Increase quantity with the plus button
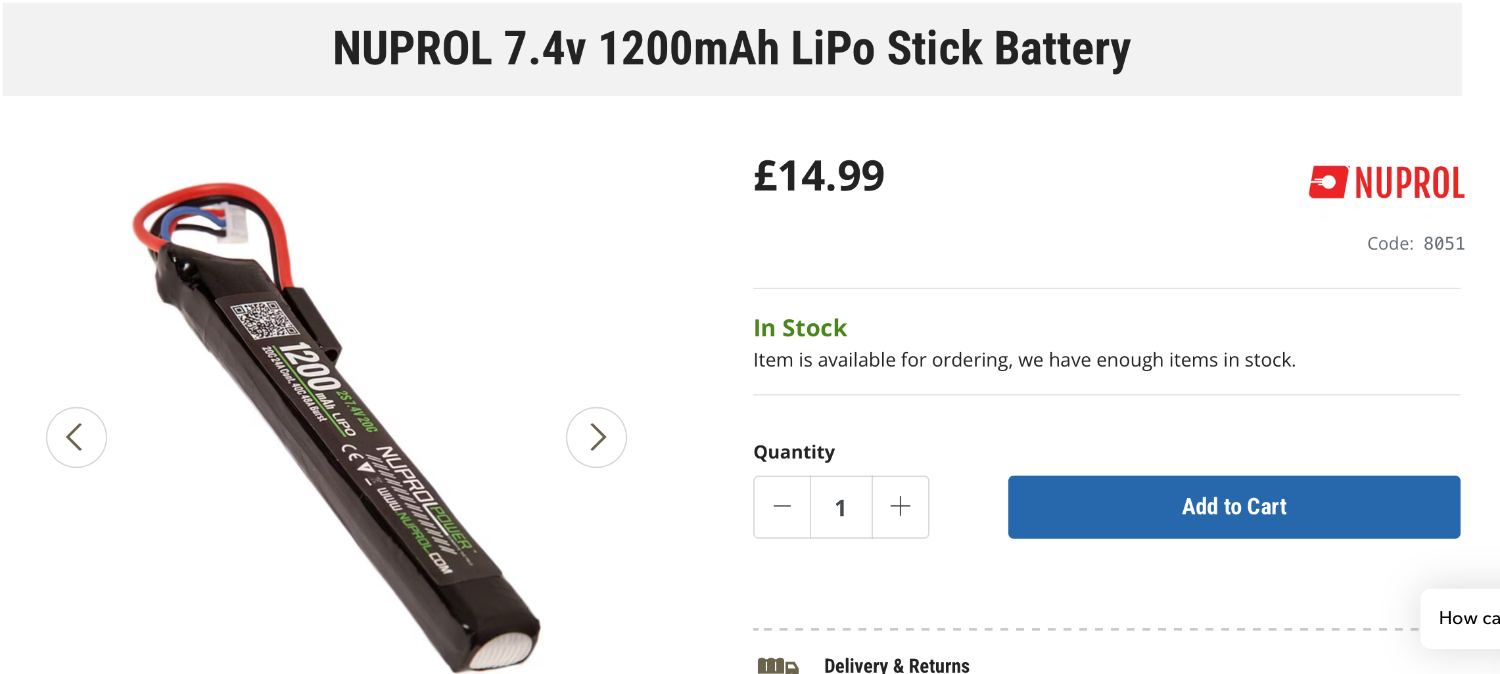Image resolution: width=1500 pixels, height=674 pixels. [900, 507]
